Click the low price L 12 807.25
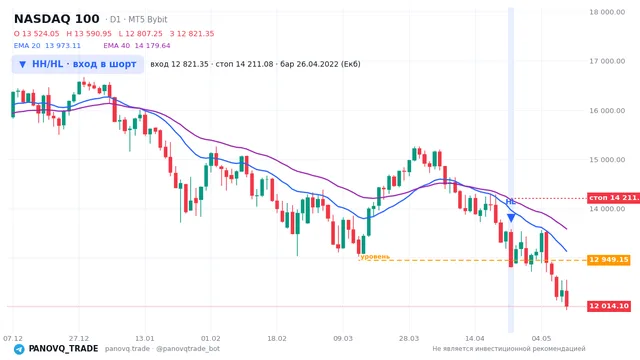This screenshot has height=360, width=640. click(x=140, y=33)
